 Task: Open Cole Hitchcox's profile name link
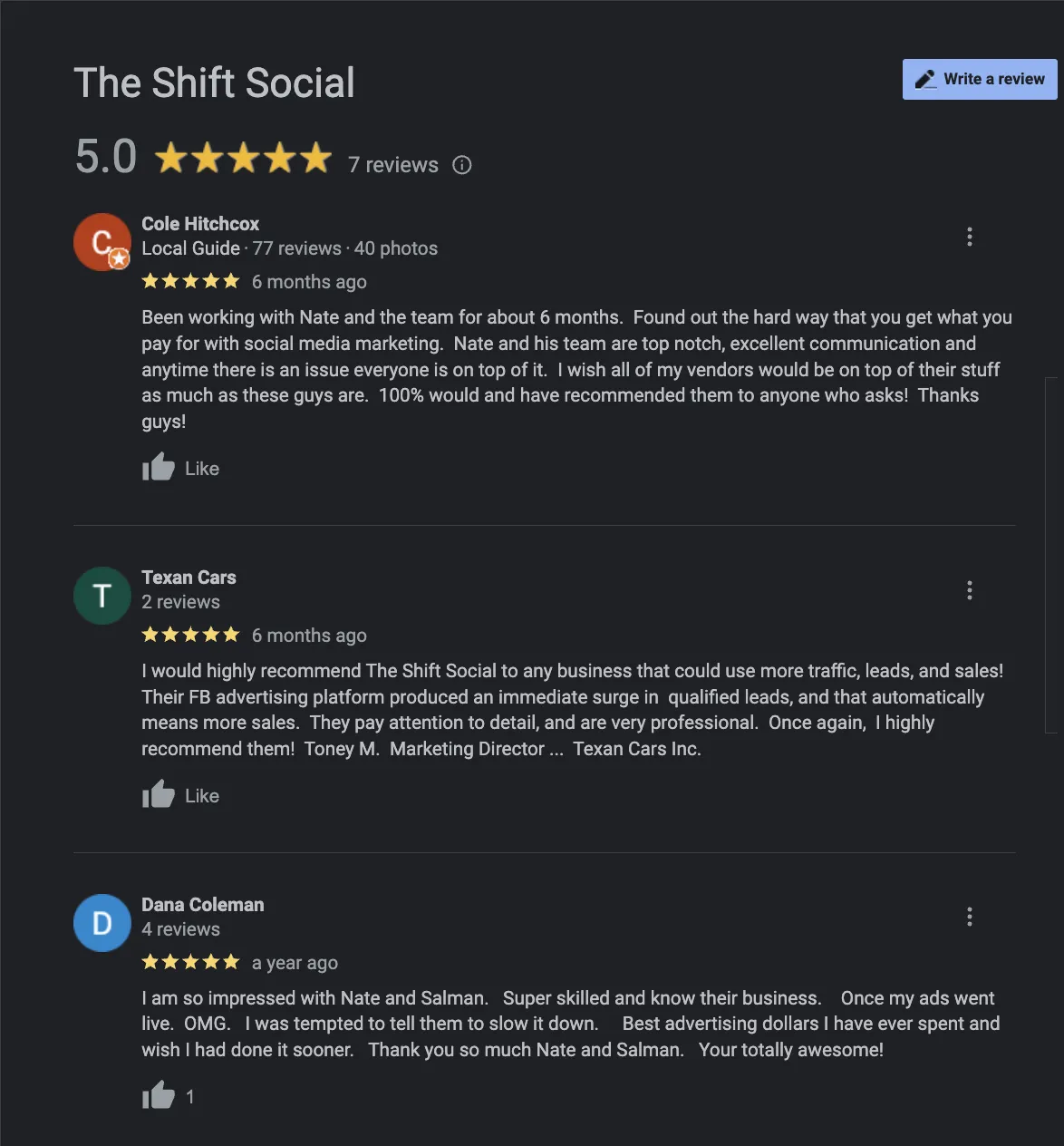200,224
